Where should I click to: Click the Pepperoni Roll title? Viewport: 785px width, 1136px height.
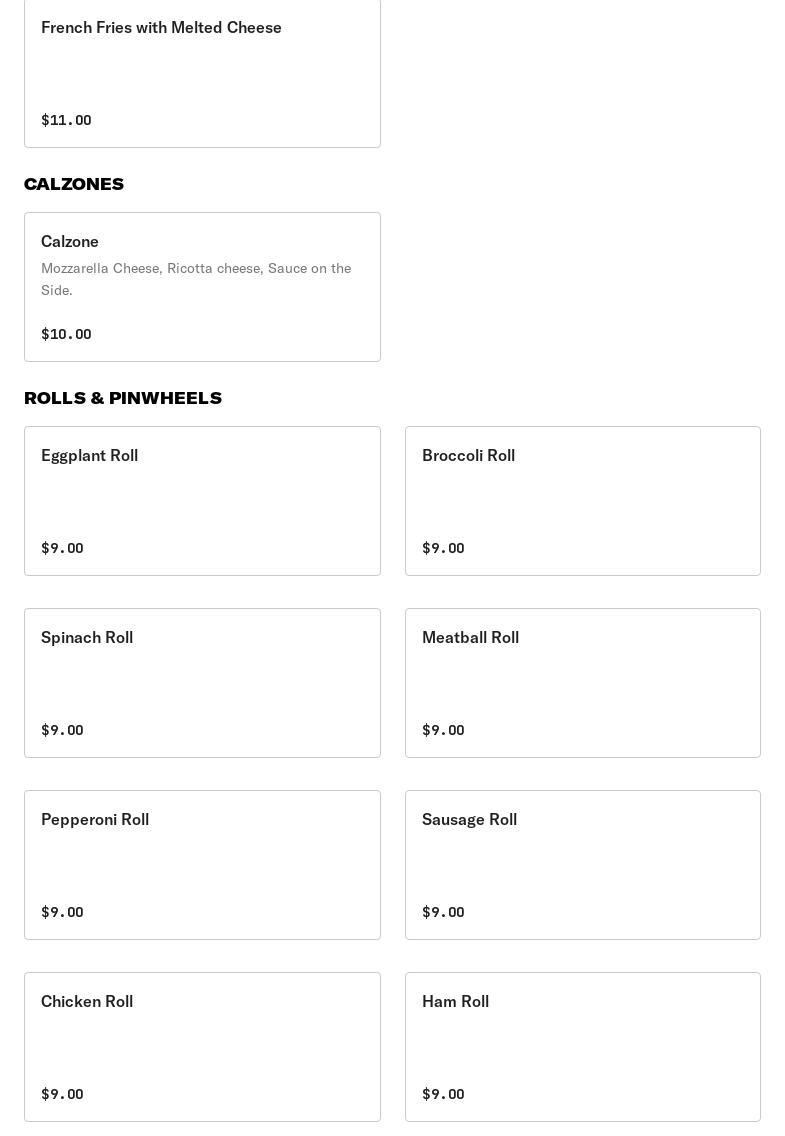point(95,820)
